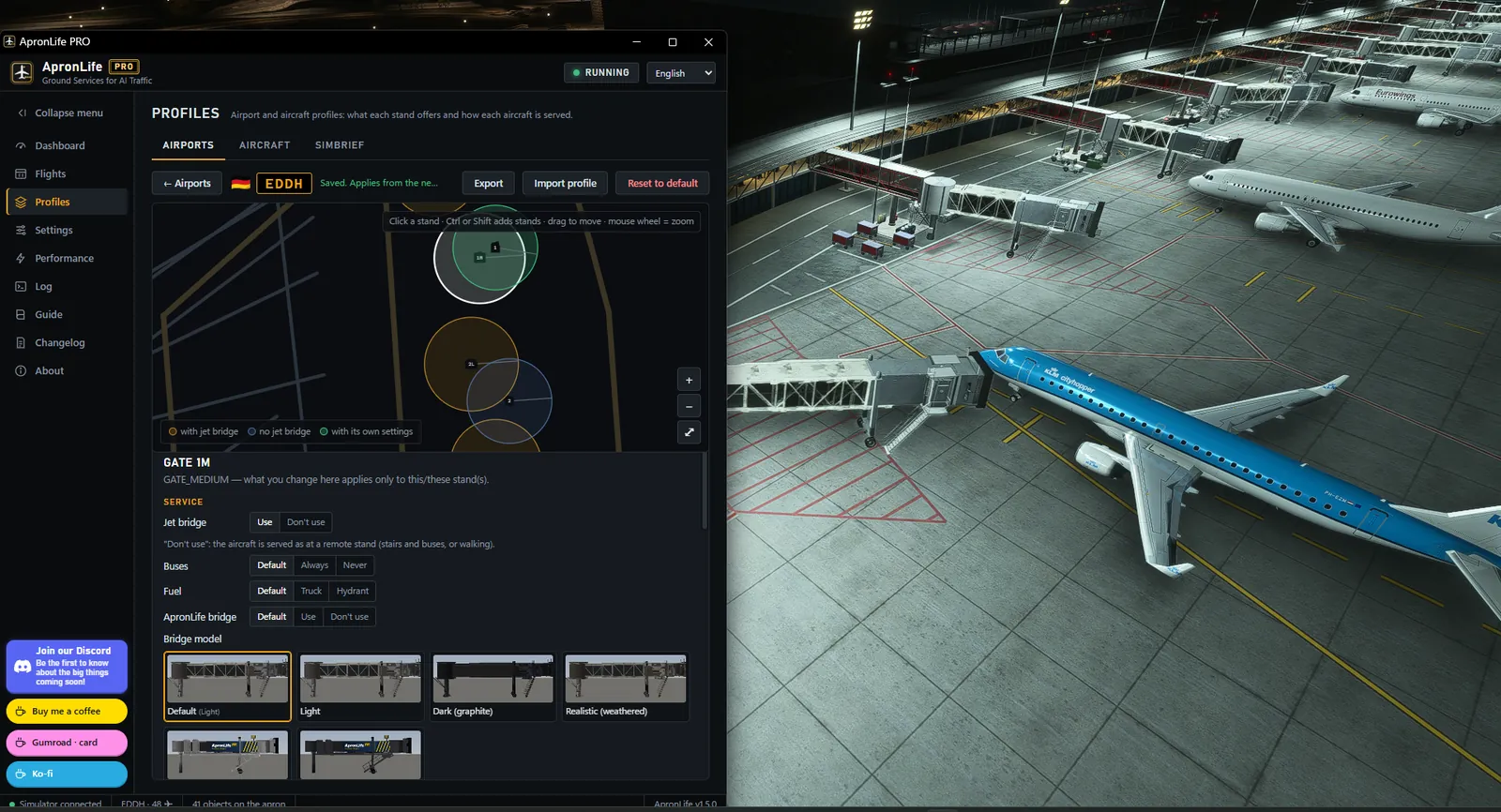
Task: Collapse the sidebar menu
Action: 60,113
